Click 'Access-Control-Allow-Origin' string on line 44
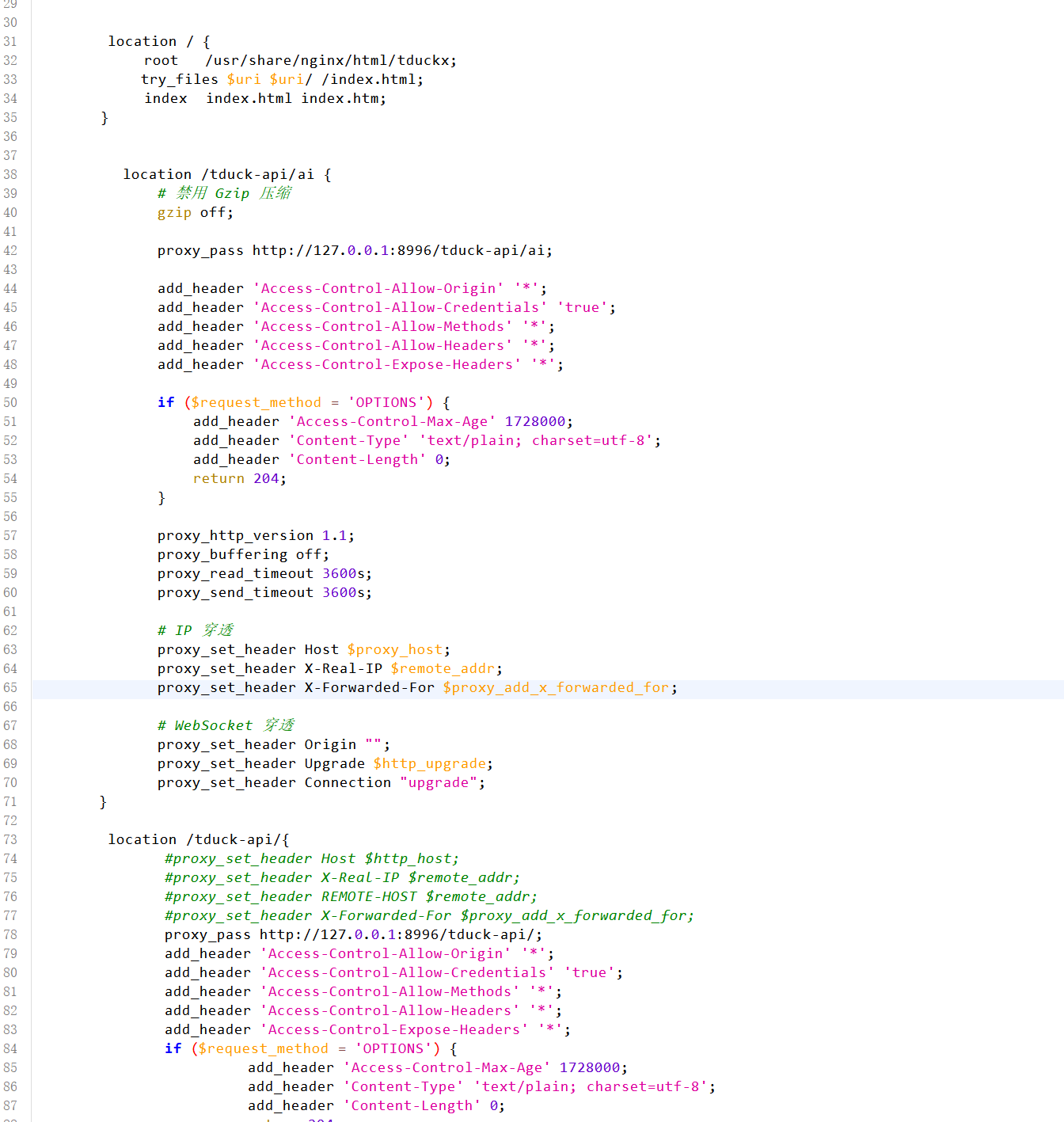 coord(378,288)
